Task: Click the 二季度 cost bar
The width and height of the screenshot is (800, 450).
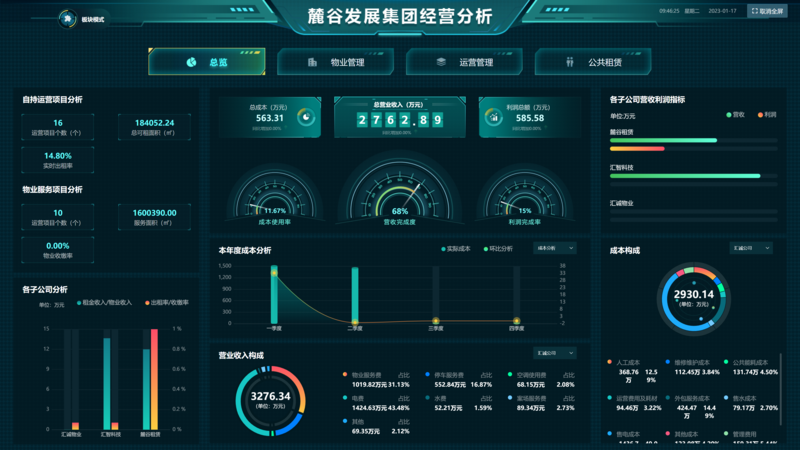Action: tap(355, 295)
